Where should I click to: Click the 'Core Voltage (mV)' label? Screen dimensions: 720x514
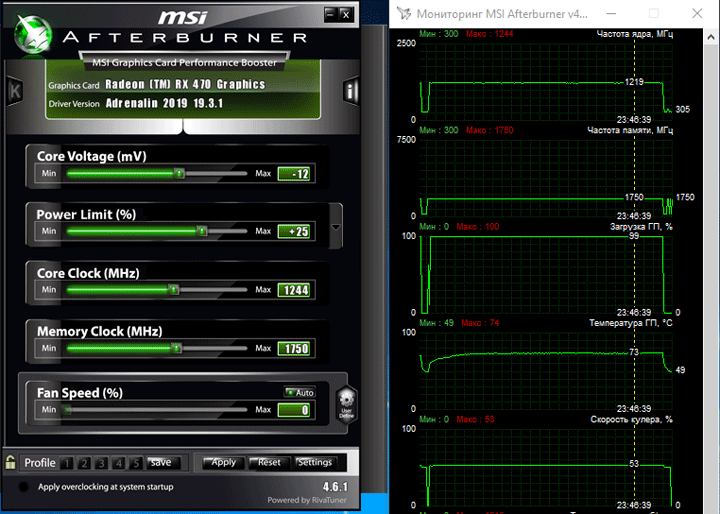(91, 157)
